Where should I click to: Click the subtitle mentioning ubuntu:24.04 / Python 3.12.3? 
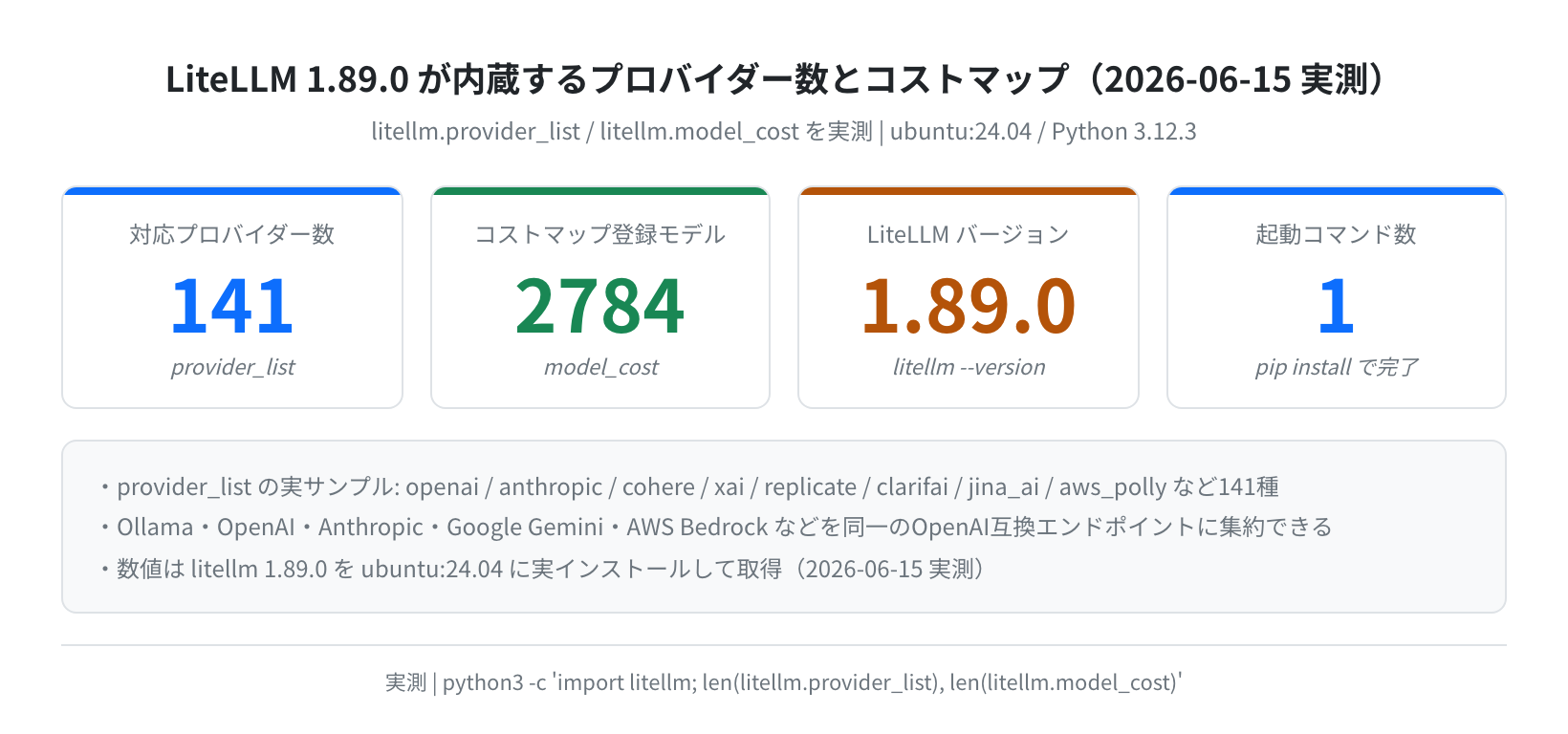(783, 131)
